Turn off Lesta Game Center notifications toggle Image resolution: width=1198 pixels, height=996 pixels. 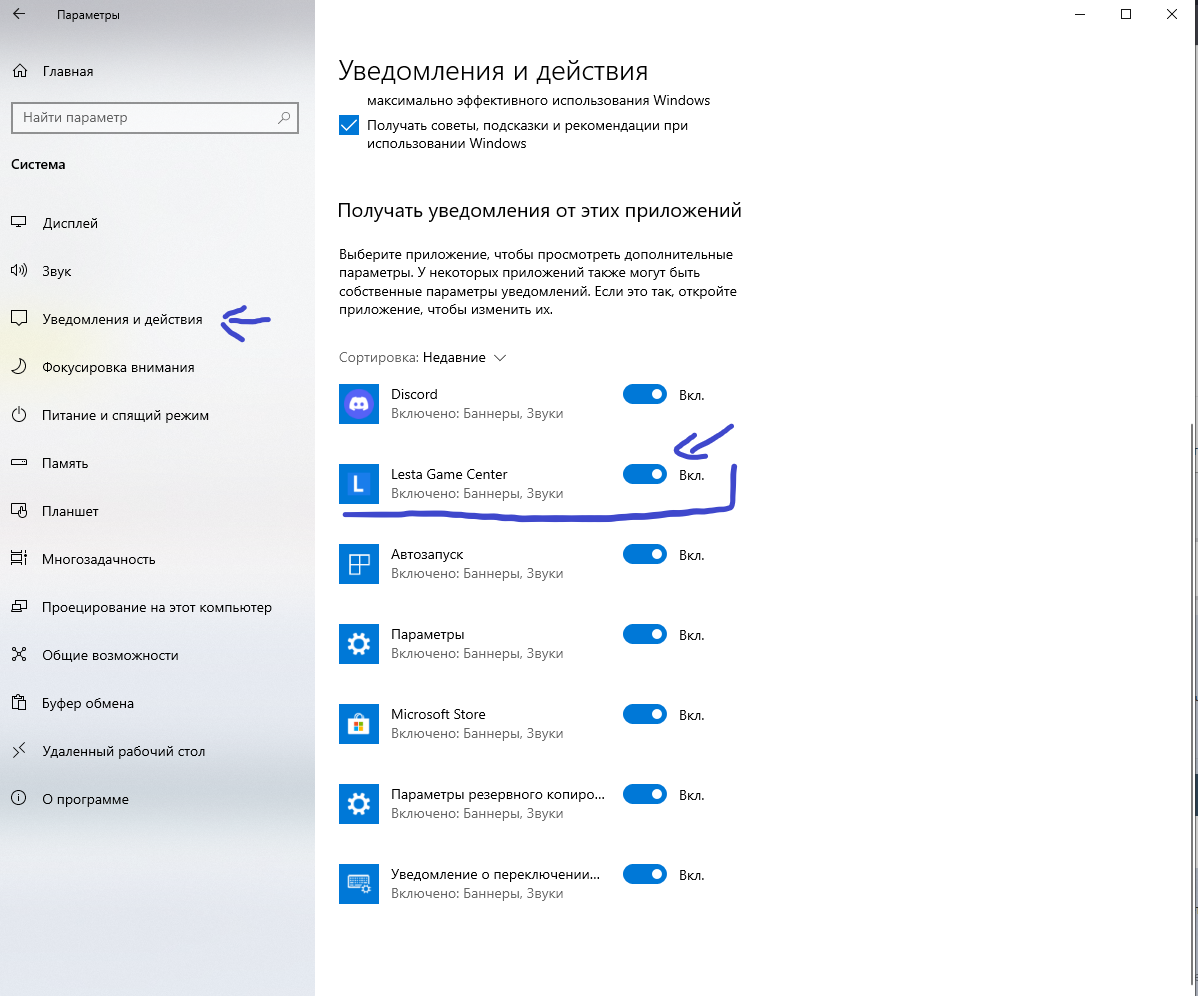(x=645, y=474)
